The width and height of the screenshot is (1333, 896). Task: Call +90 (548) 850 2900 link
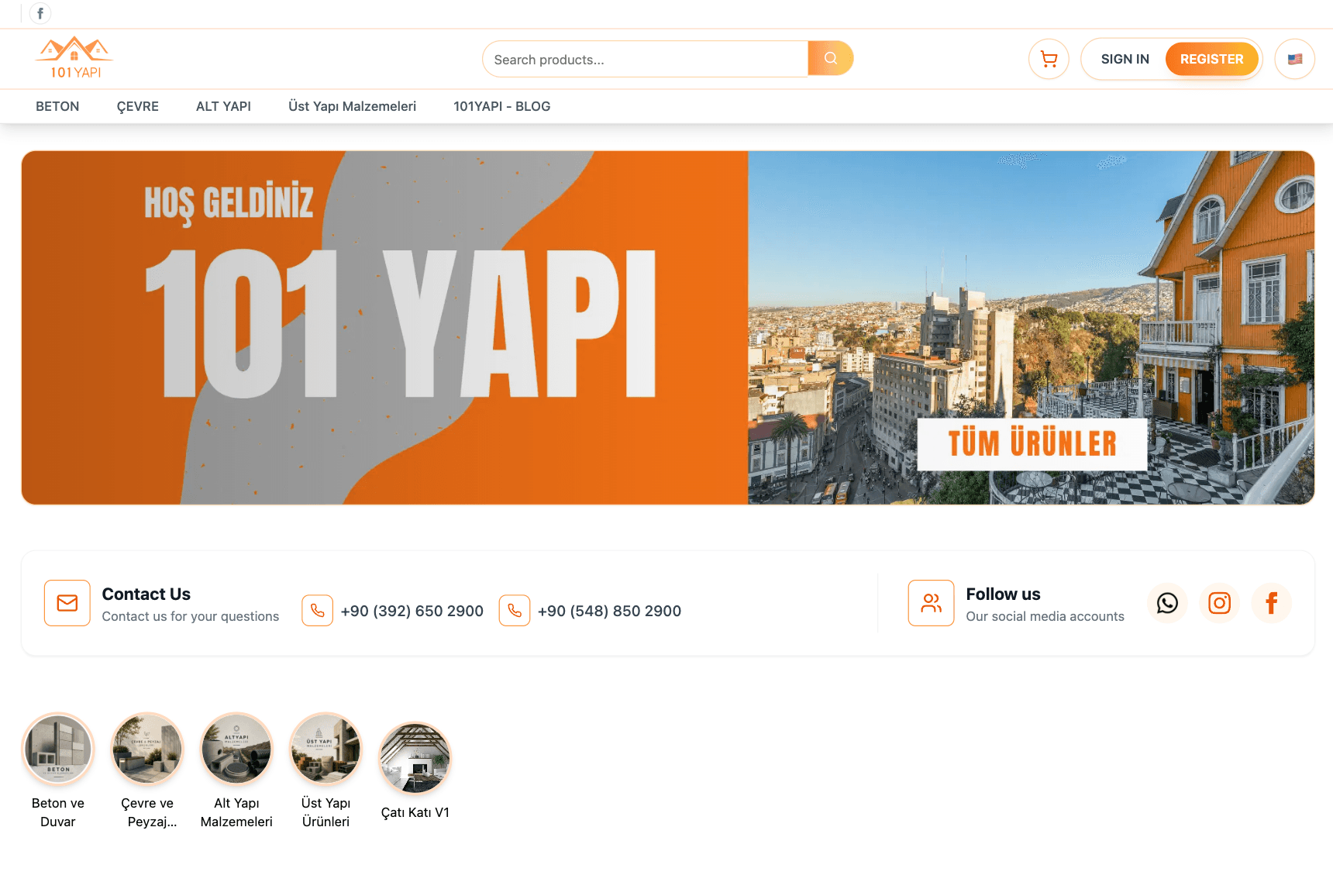pyautogui.click(x=609, y=611)
